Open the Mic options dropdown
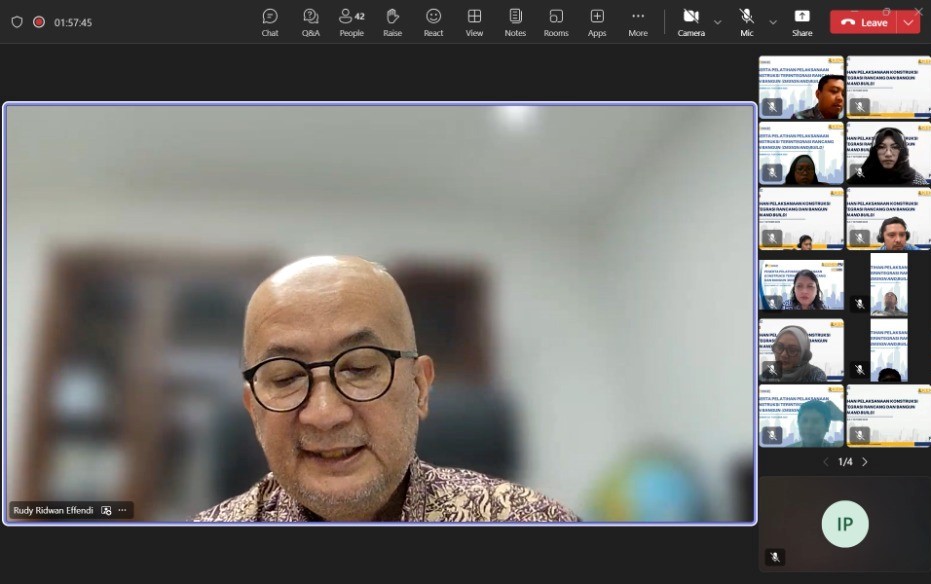 tap(772, 22)
